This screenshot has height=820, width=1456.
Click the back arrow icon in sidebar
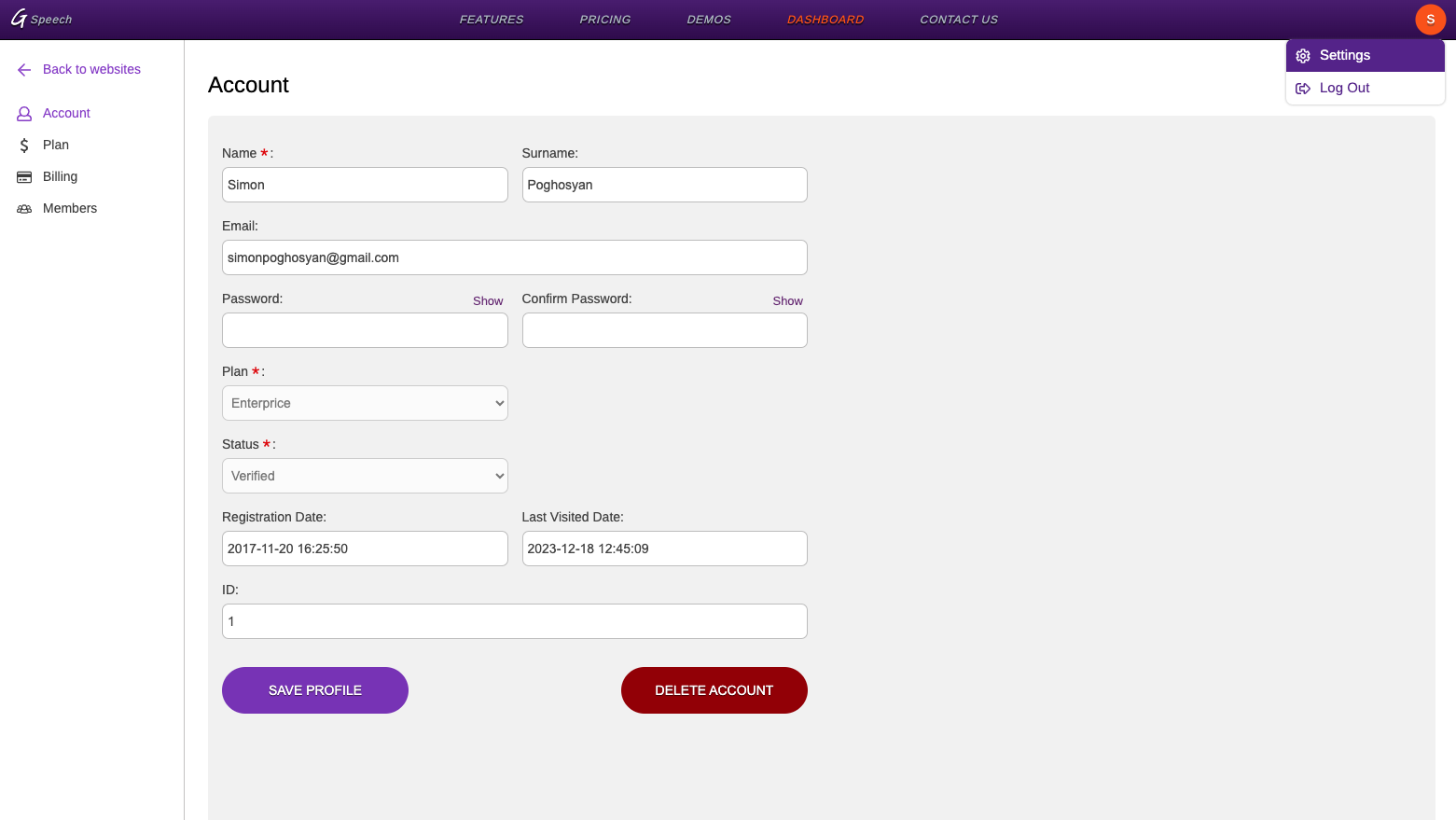click(x=24, y=70)
